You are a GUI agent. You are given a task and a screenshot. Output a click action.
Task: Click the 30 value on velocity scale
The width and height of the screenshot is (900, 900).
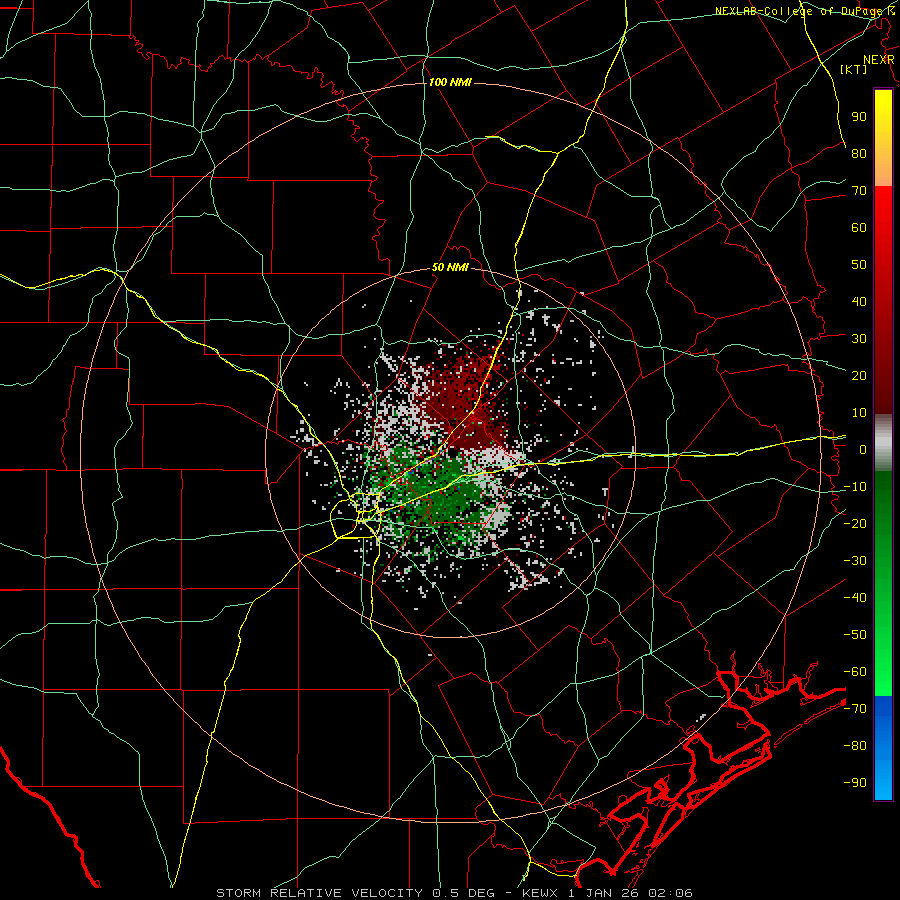pos(859,339)
